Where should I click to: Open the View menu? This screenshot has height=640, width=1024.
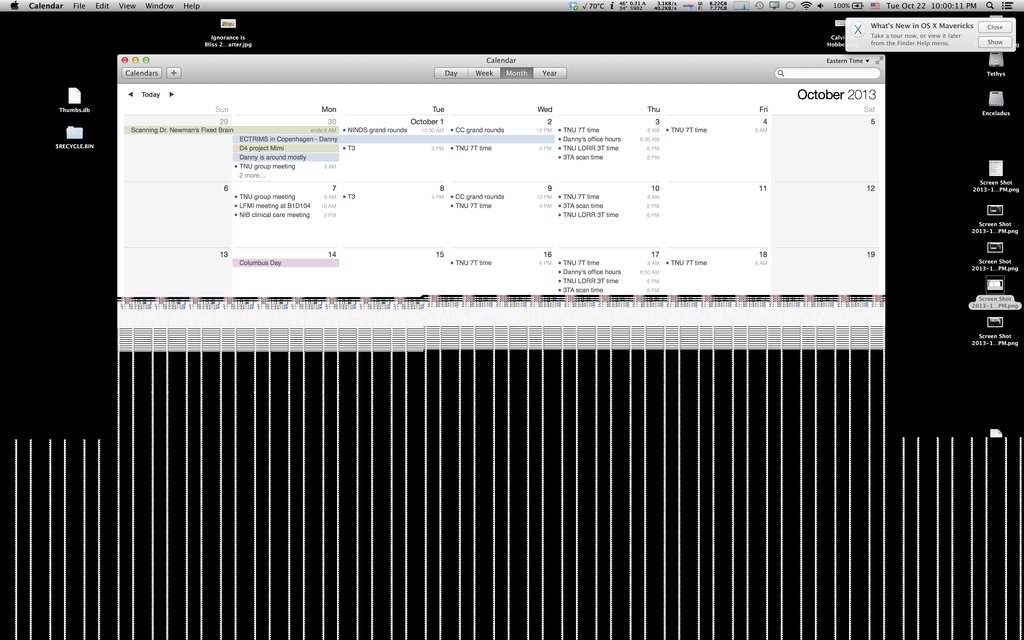(127, 6)
